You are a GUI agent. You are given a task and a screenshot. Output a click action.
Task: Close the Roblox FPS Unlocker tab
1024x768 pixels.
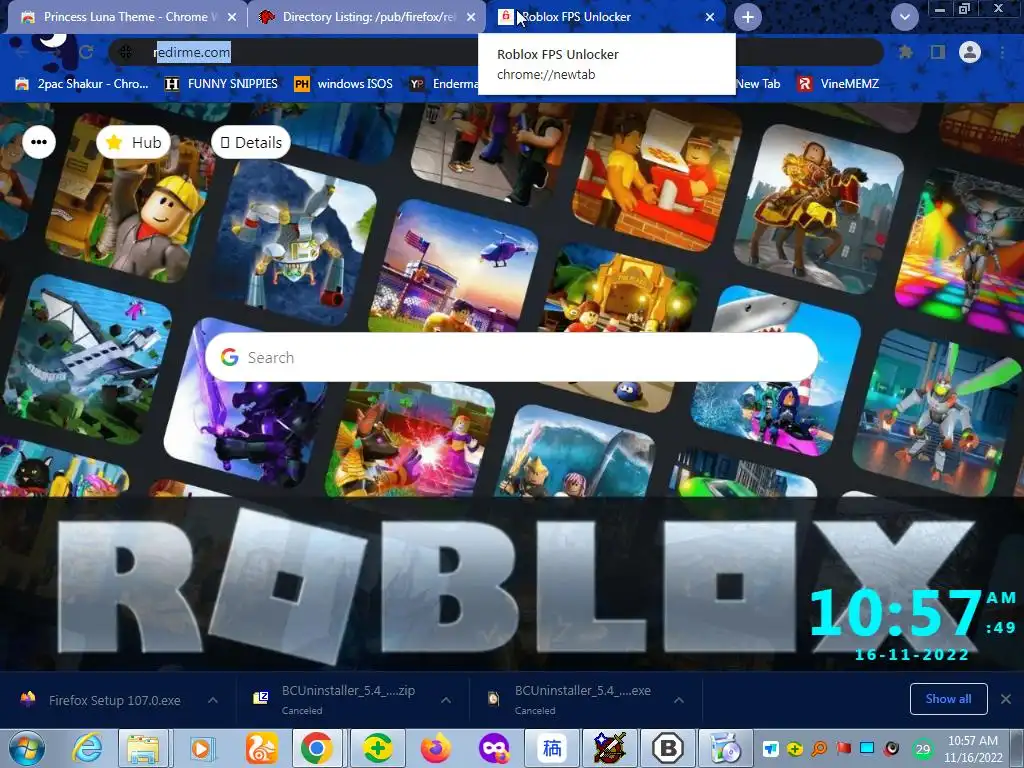[710, 18]
